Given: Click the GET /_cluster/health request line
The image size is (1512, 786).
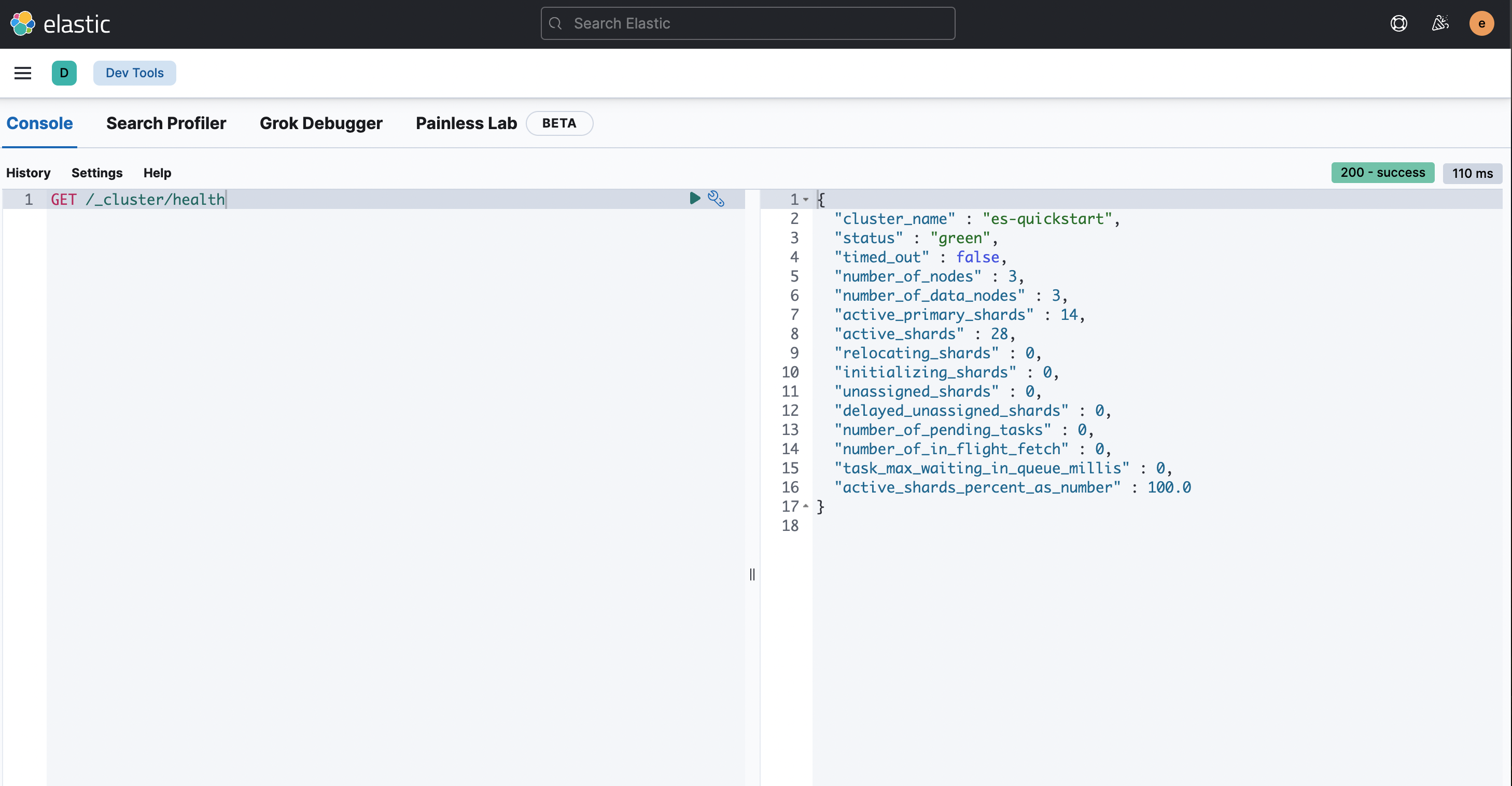Looking at the screenshot, I should (138, 200).
